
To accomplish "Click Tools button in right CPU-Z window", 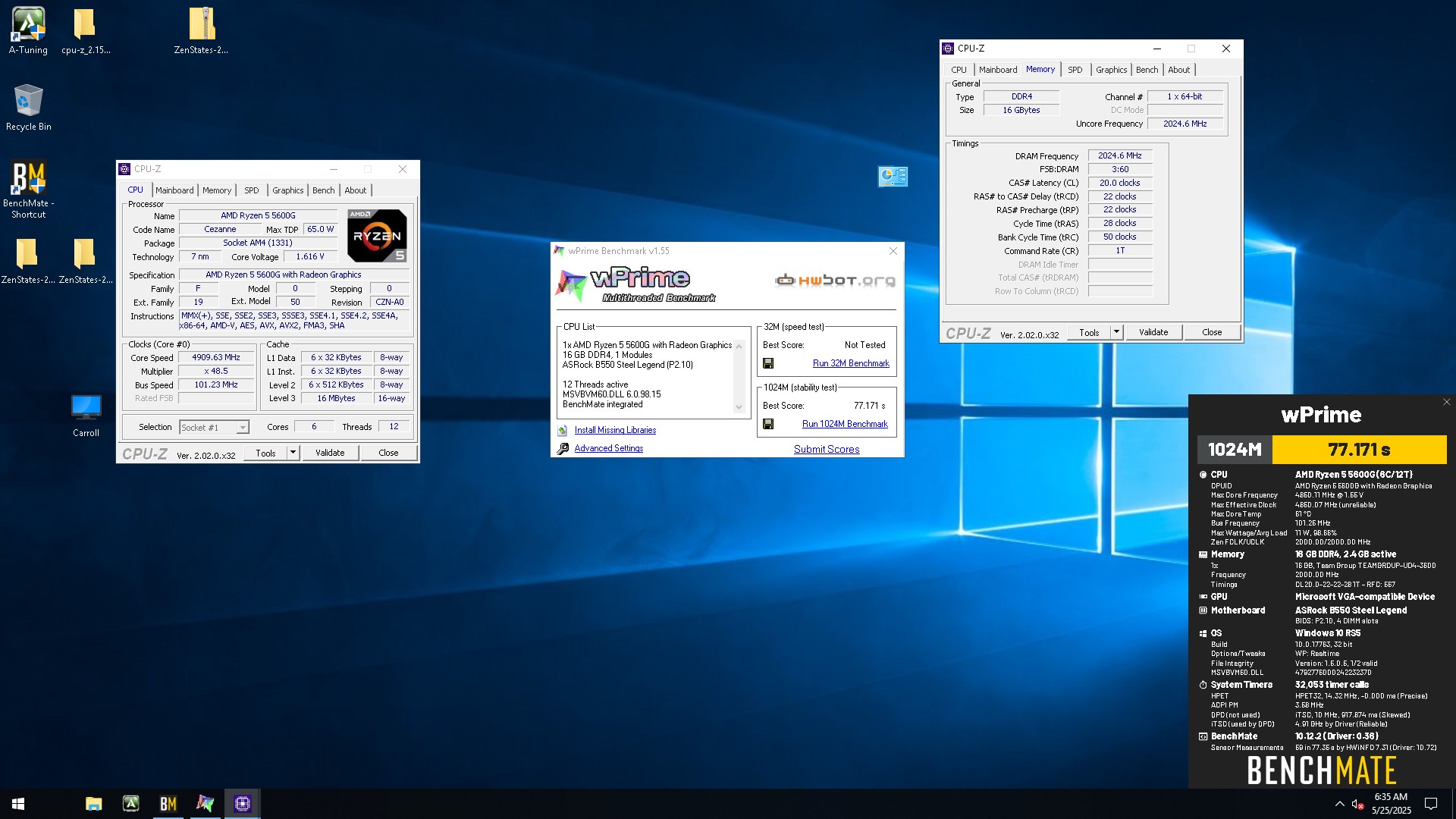I will pos(1089,332).
